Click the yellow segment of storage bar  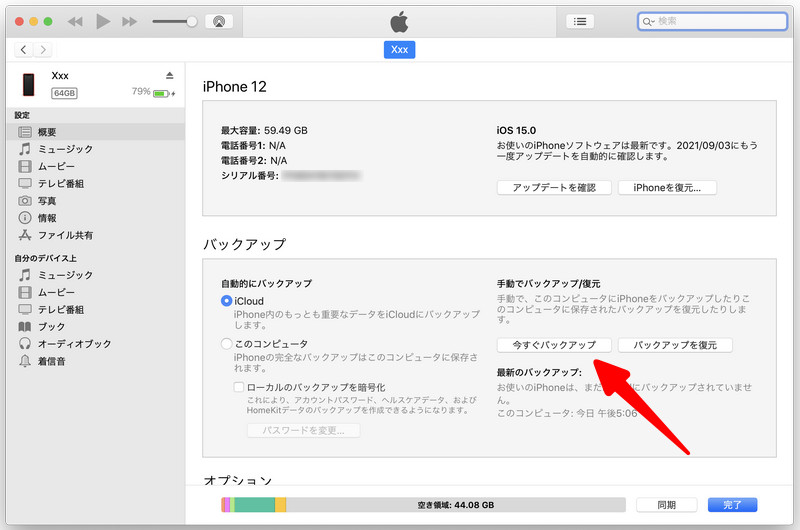[281, 505]
